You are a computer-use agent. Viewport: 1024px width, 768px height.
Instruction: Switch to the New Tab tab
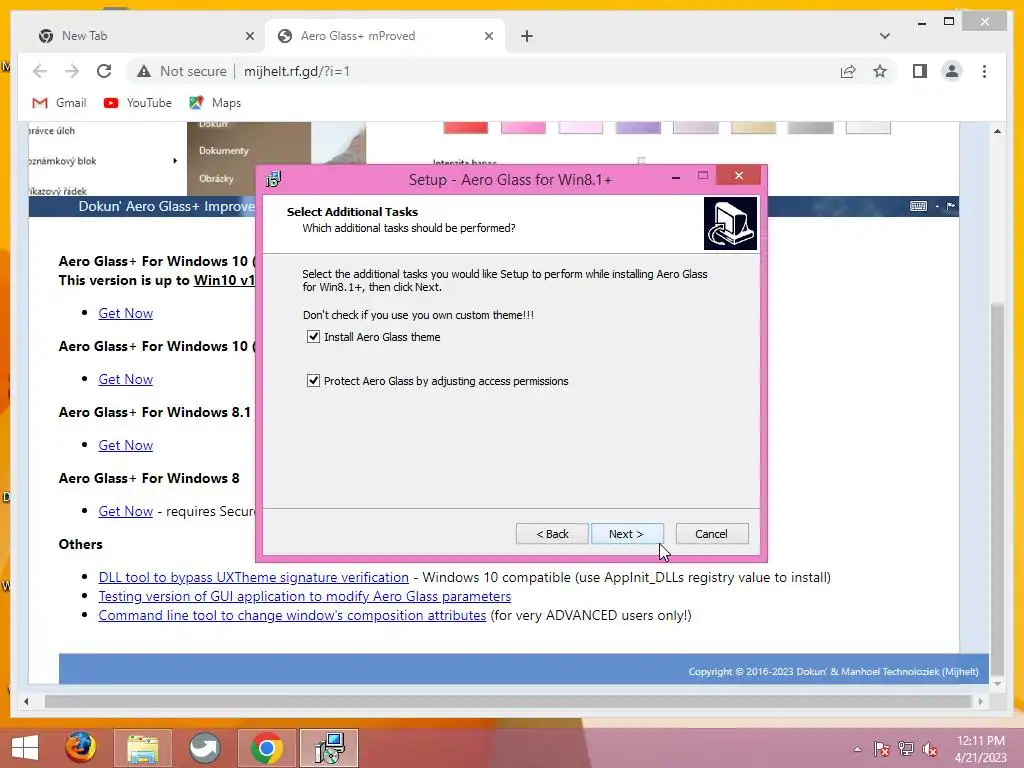pos(144,36)
